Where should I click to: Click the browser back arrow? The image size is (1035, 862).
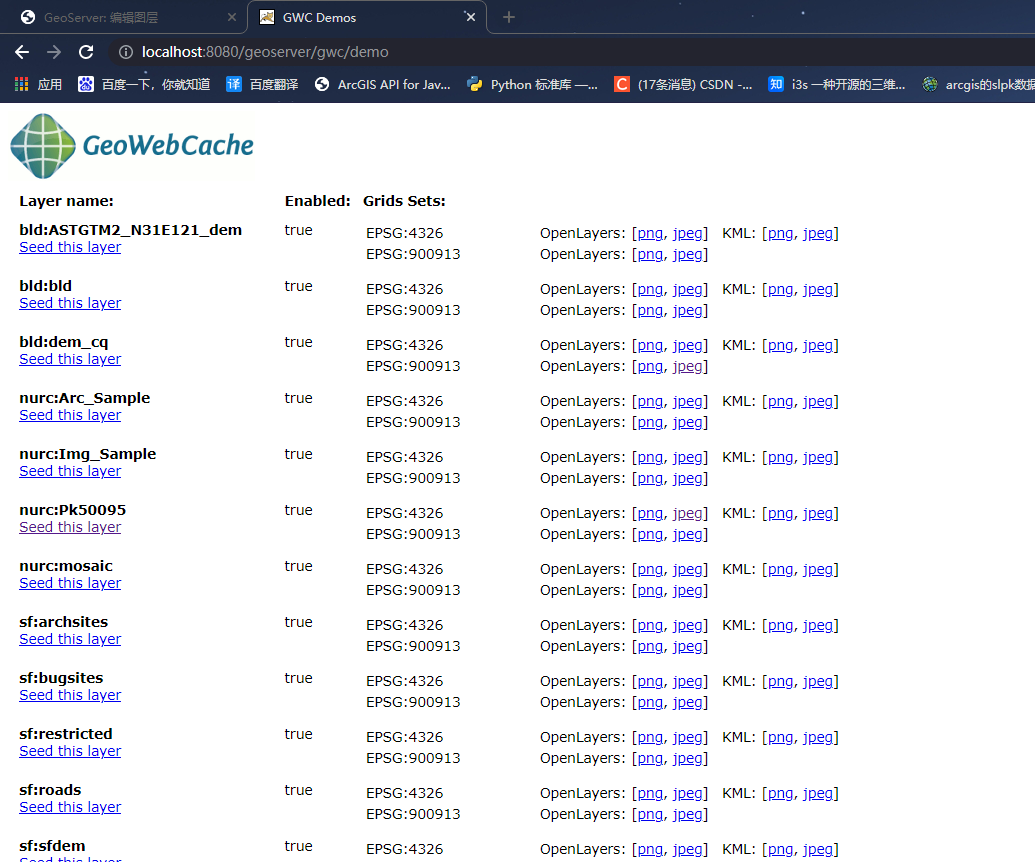22,52
